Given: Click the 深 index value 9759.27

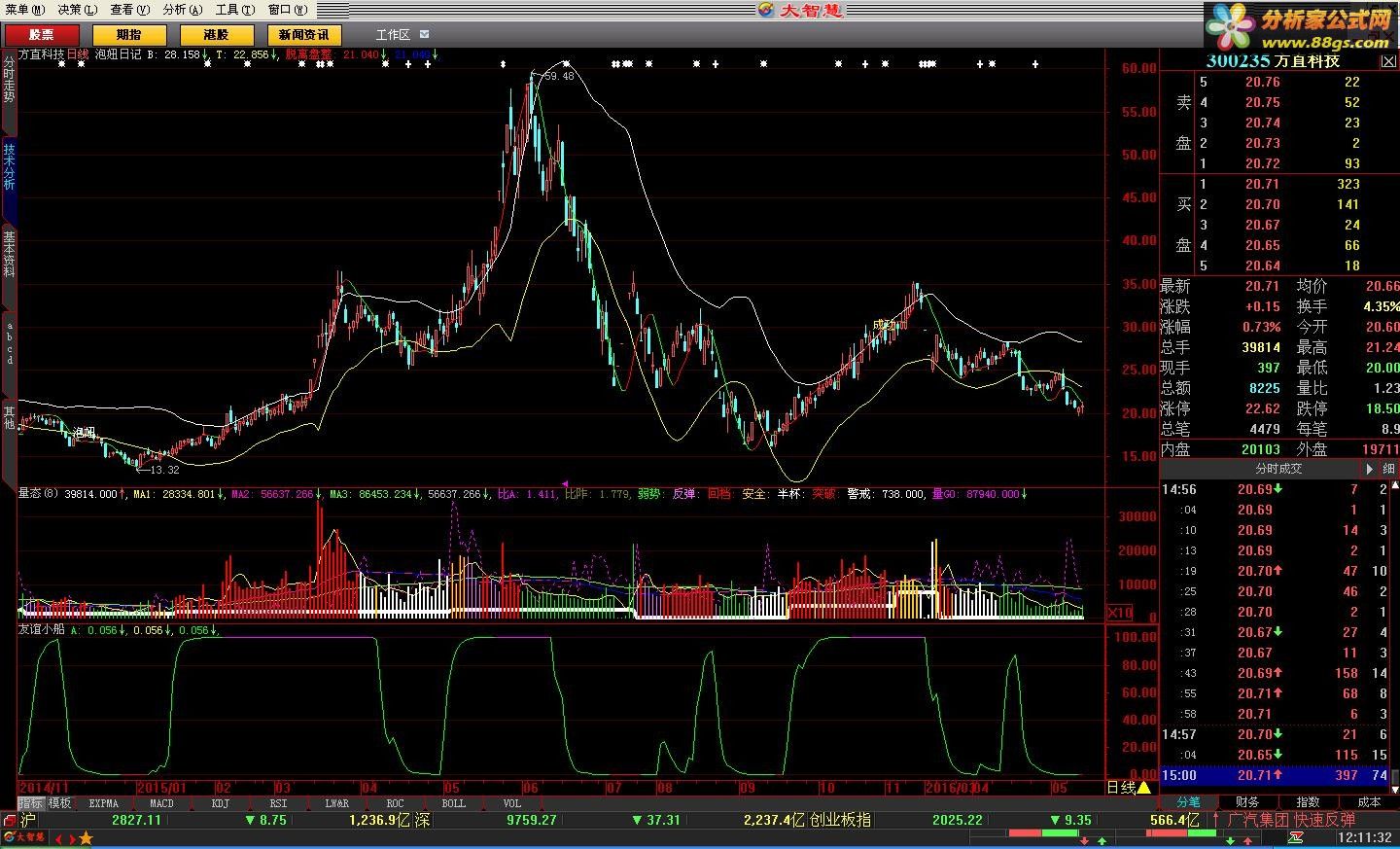Looking at the screenshot, I should pyautogui.click(x=532, y=820).
